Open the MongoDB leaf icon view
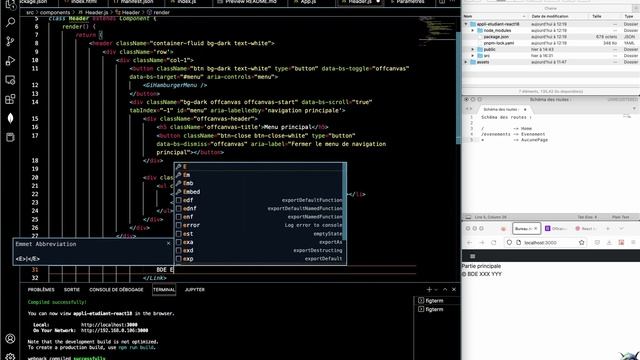The width and height of the screenshot is (640, 360). pyautogui.click(x=10, y=118)
